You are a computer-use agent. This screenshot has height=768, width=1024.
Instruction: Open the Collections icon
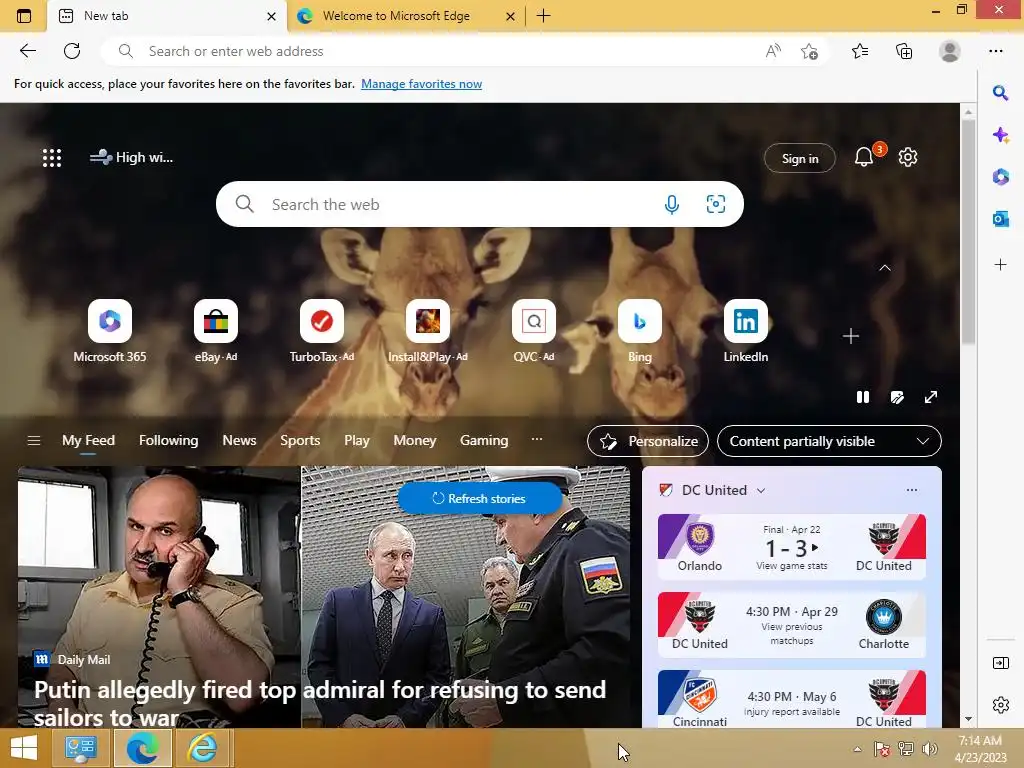[904, 51]
